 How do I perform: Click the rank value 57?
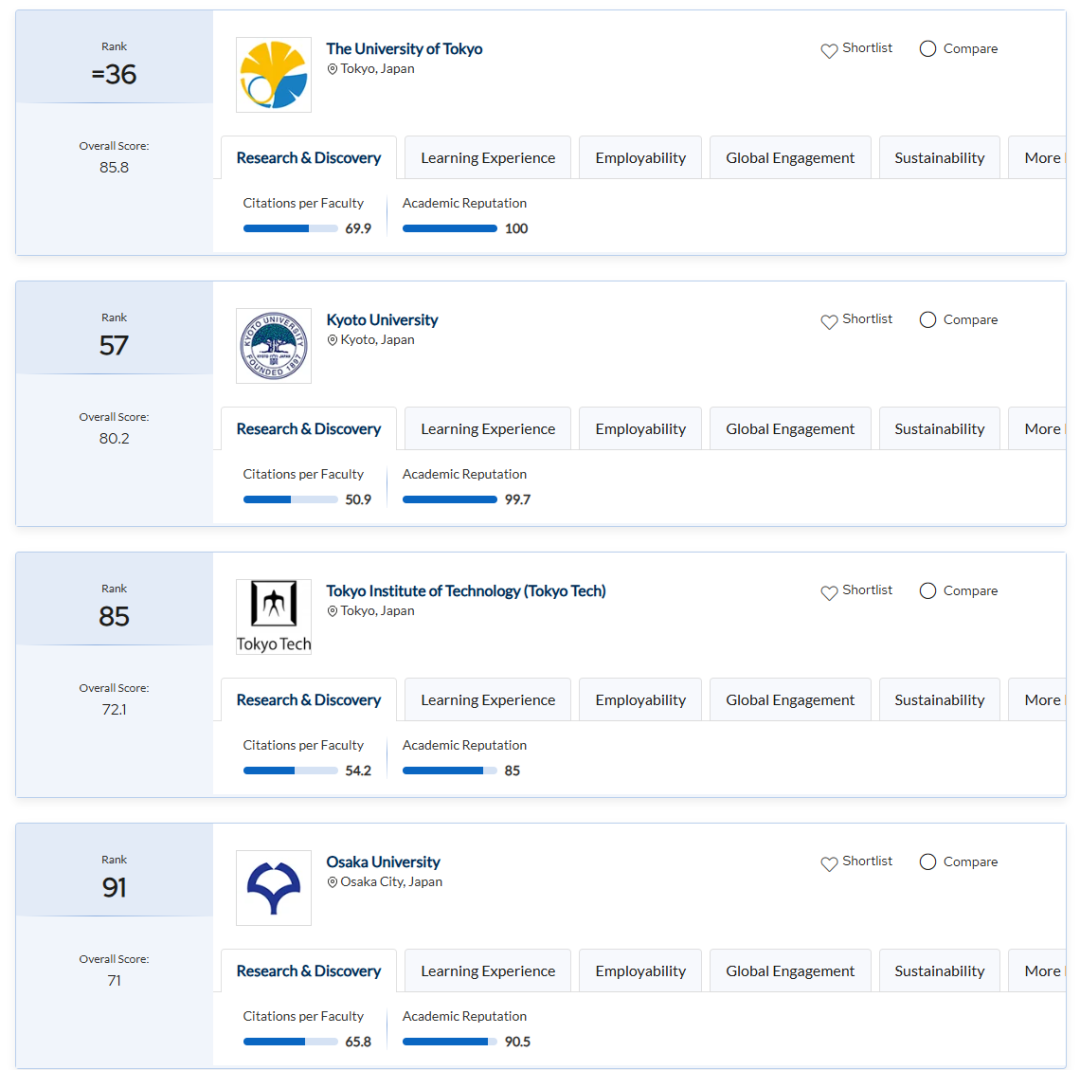click(114, 345)
